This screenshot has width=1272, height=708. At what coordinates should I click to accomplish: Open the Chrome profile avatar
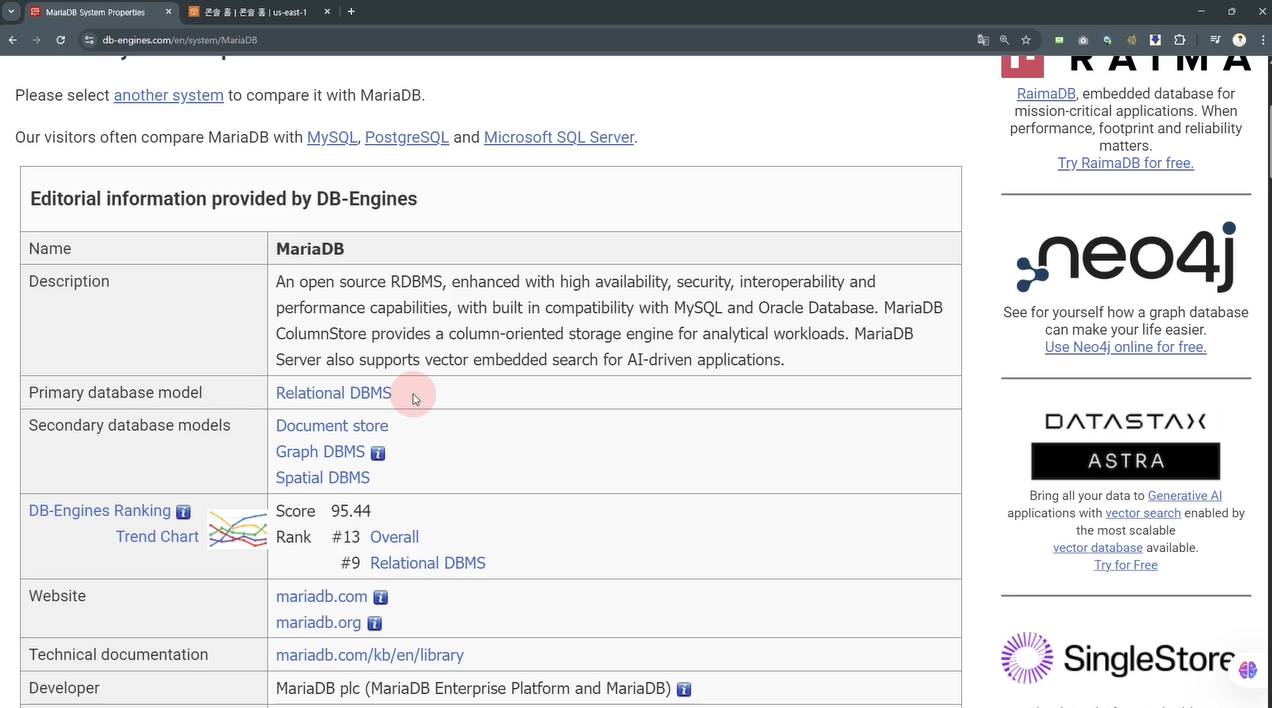[1239, 40]
